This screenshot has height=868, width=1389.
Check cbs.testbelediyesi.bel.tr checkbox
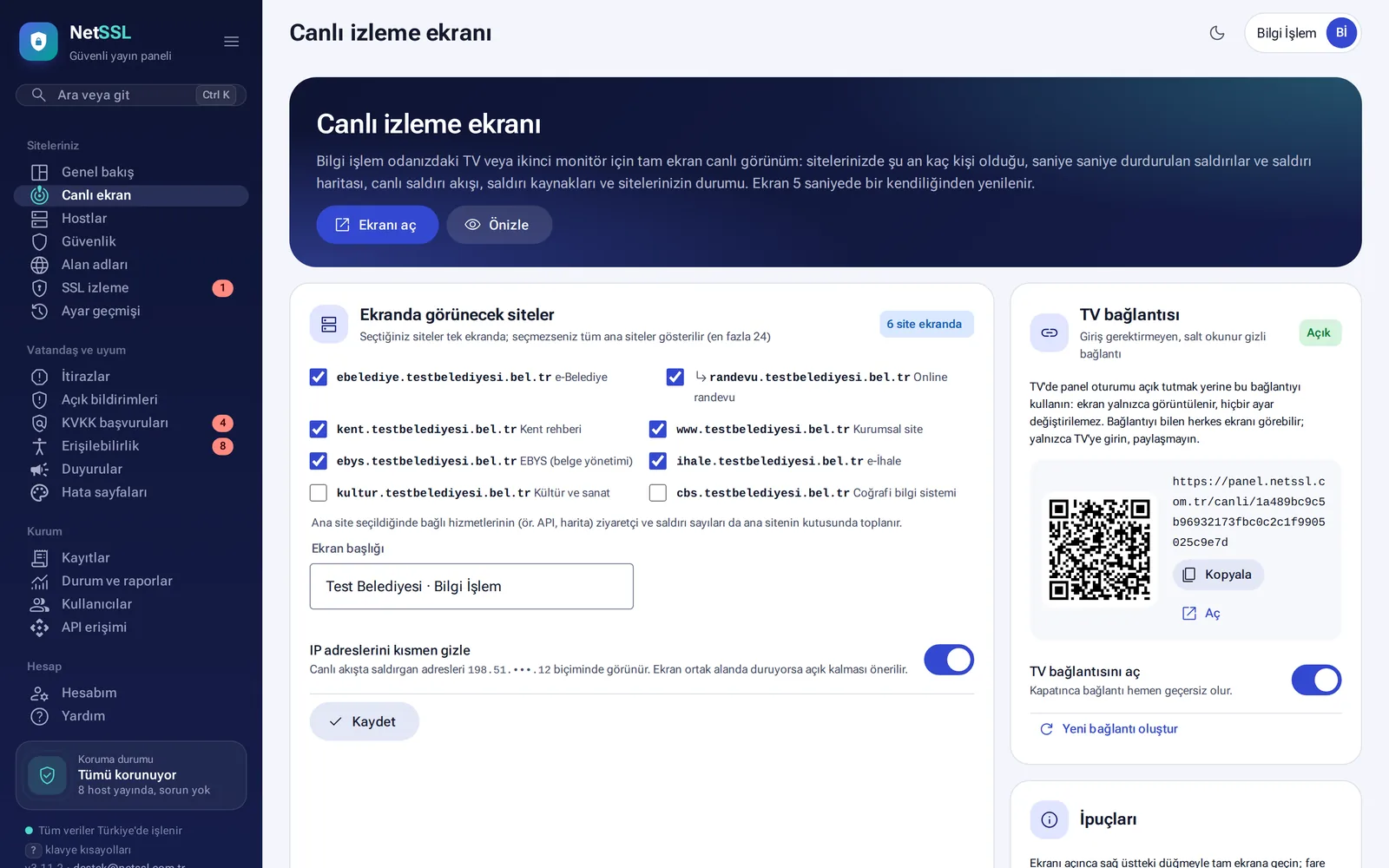tap(658, 493)
